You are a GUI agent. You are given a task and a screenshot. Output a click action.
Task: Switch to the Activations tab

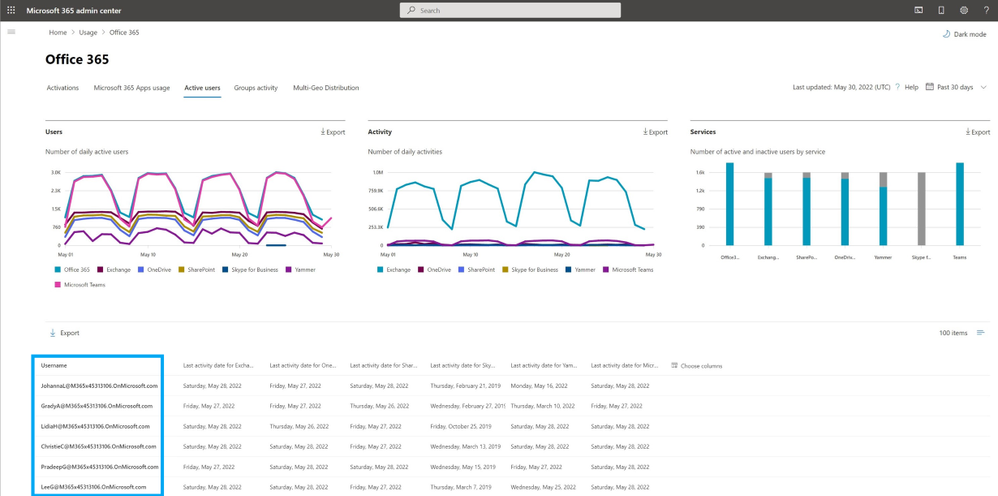point(63,88)
